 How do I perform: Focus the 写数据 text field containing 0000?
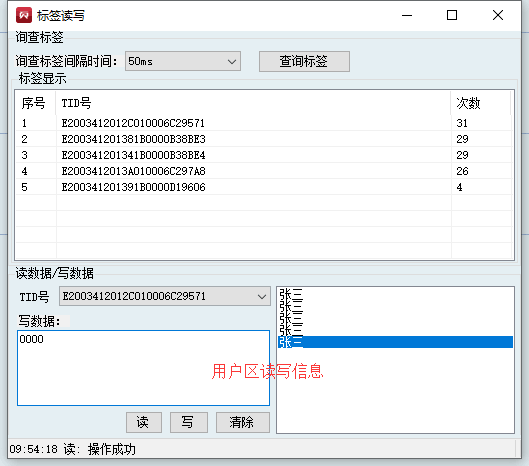tap(143, 368)
